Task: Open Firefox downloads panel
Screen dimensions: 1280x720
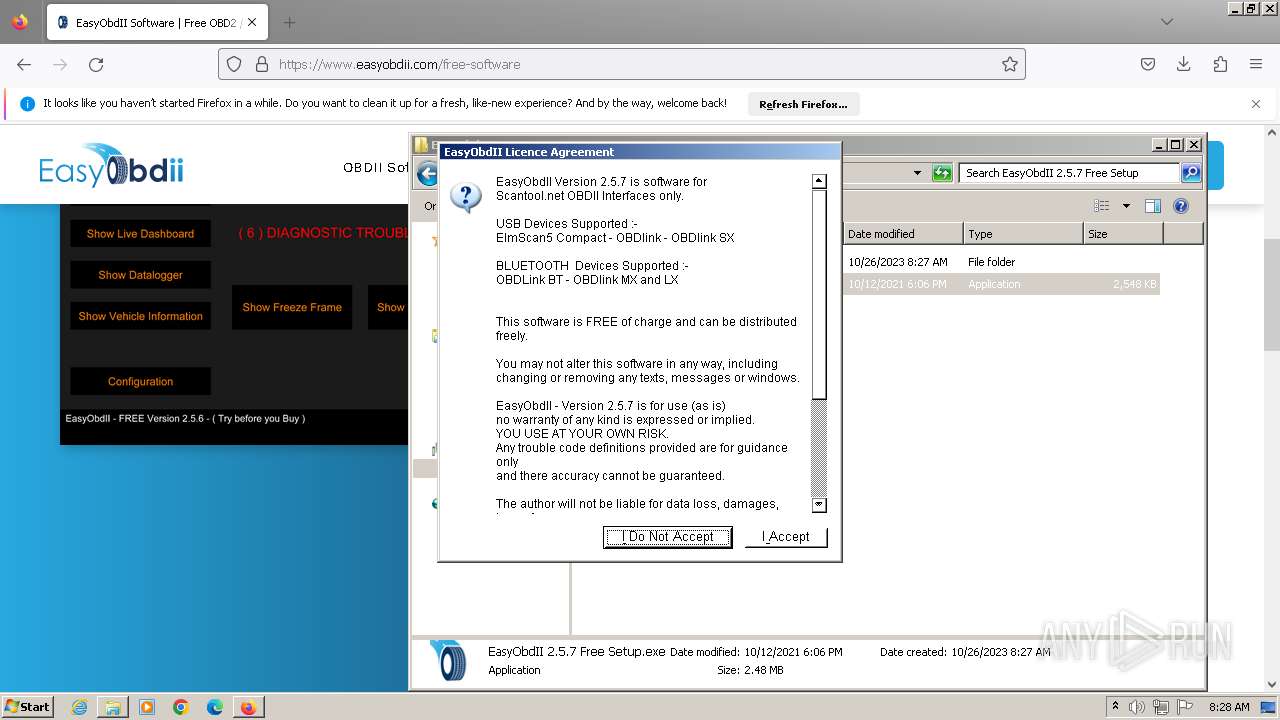Action: tap(1184, 64)
